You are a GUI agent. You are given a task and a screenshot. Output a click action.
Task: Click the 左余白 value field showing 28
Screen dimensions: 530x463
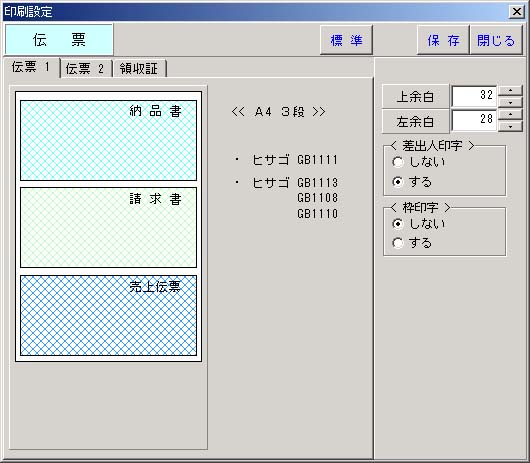pyautogui.click(x=474, y=120)
